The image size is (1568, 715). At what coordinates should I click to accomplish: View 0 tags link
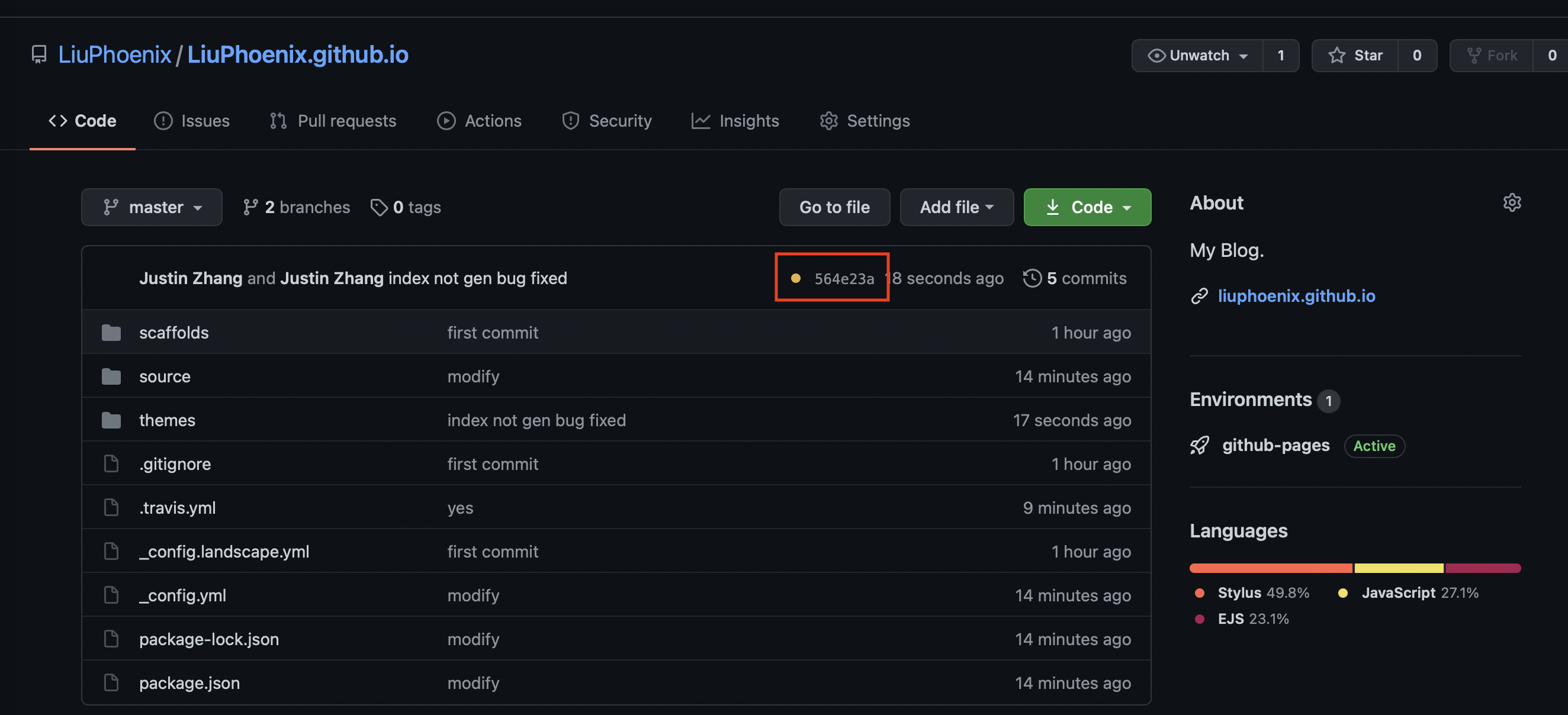[x=406, y=208]
